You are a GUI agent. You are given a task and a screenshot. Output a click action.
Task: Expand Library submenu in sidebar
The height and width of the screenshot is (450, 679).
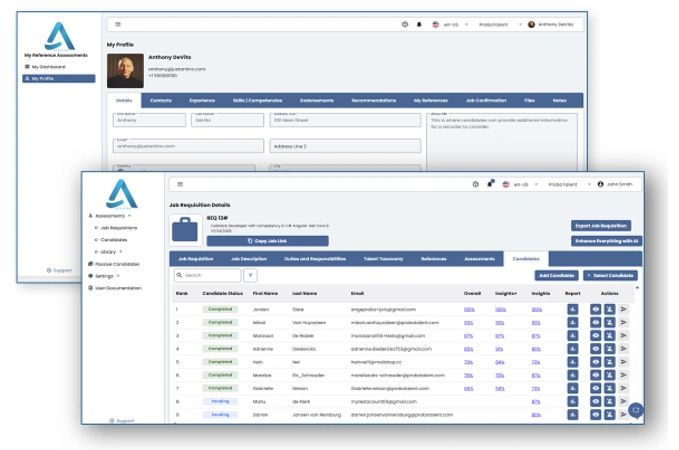[108, 252]
